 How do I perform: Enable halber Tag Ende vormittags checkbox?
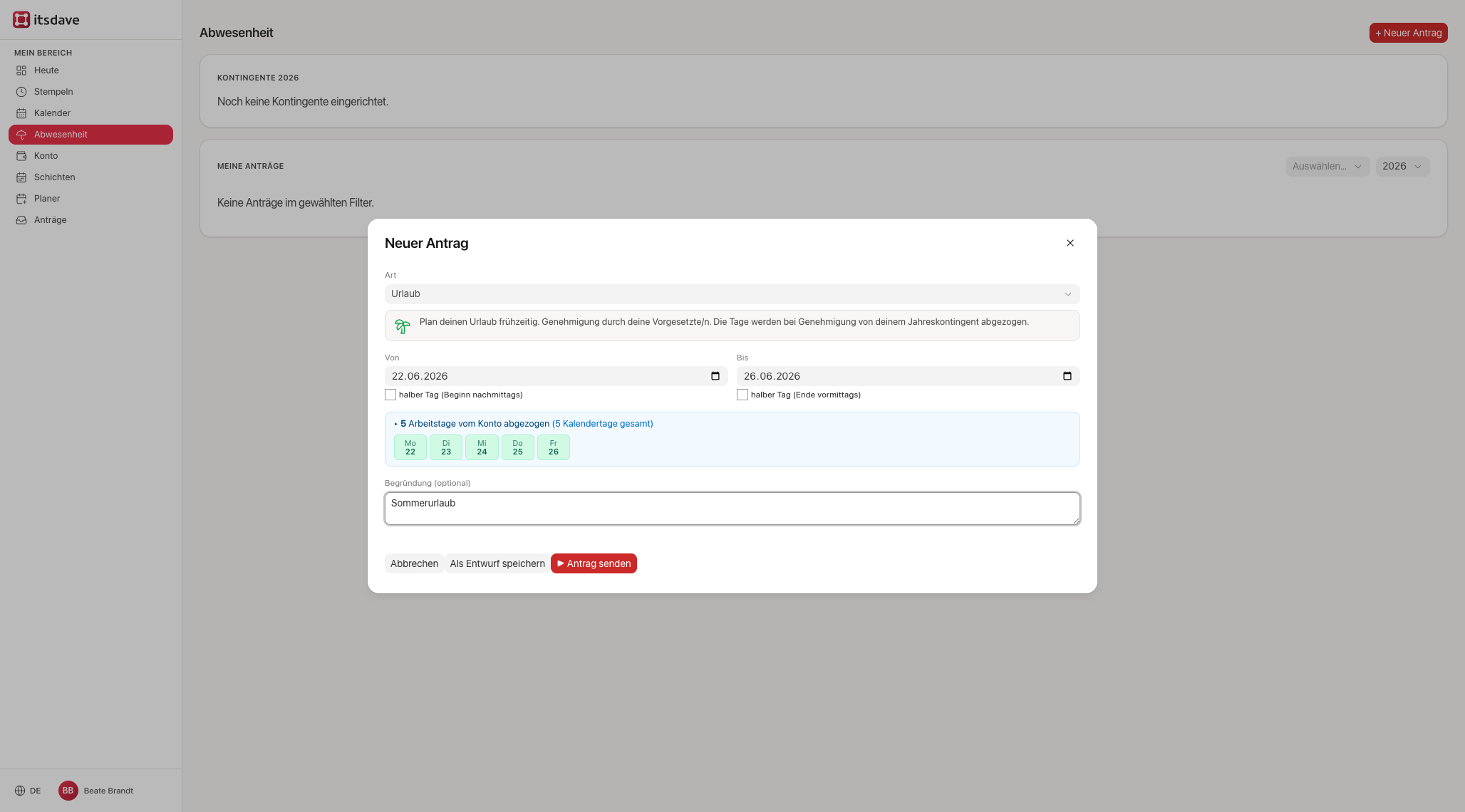click(x=742, y=395)
